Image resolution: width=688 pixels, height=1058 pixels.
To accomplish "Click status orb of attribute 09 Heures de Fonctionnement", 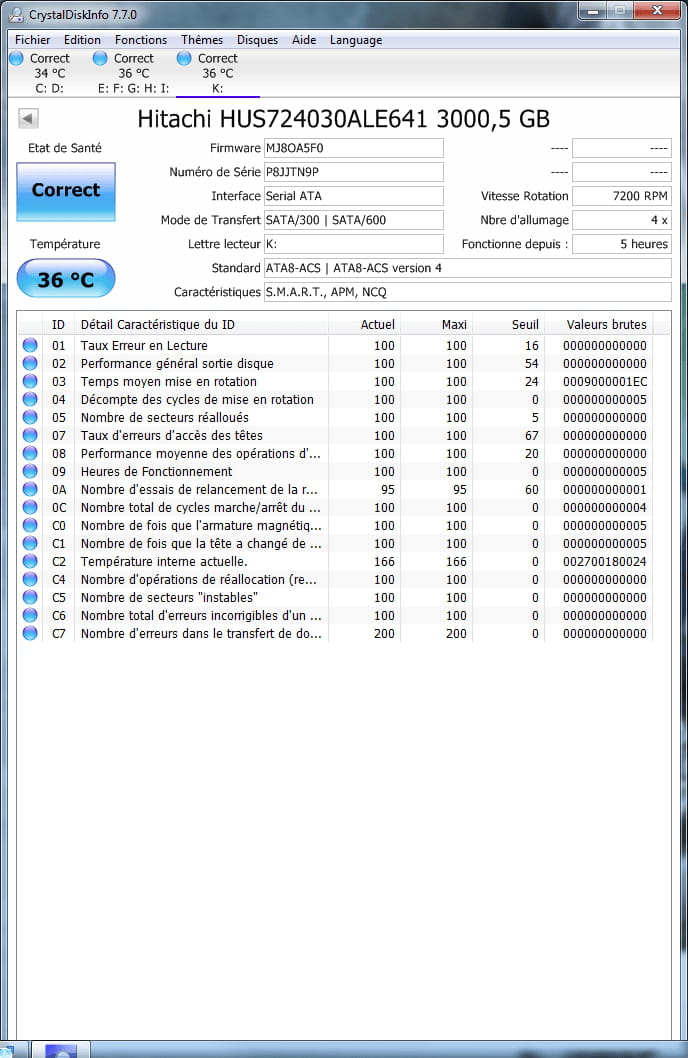I will coord(30,471).
